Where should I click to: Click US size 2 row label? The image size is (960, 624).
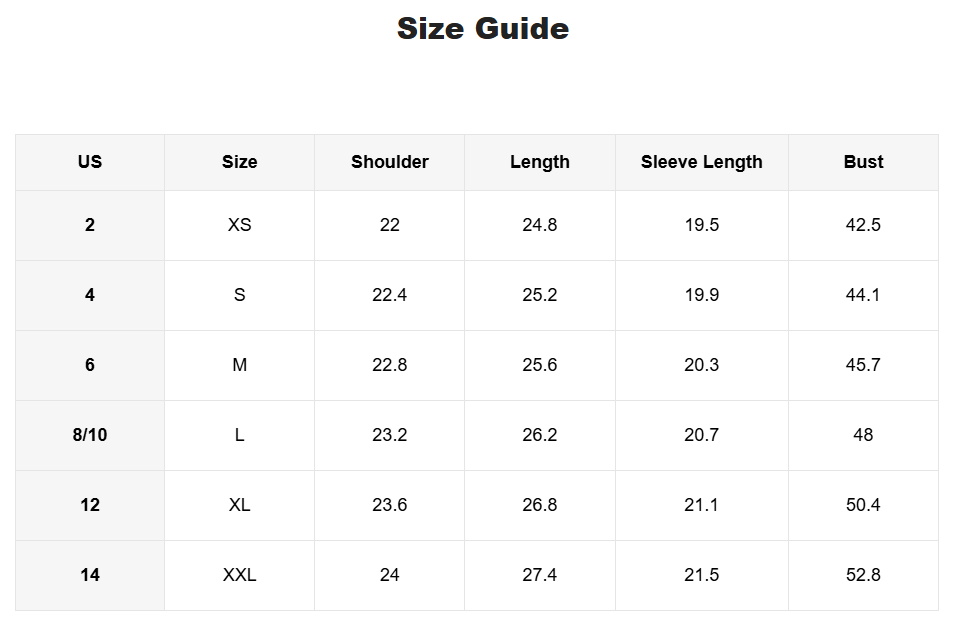[x=90, y=225]
